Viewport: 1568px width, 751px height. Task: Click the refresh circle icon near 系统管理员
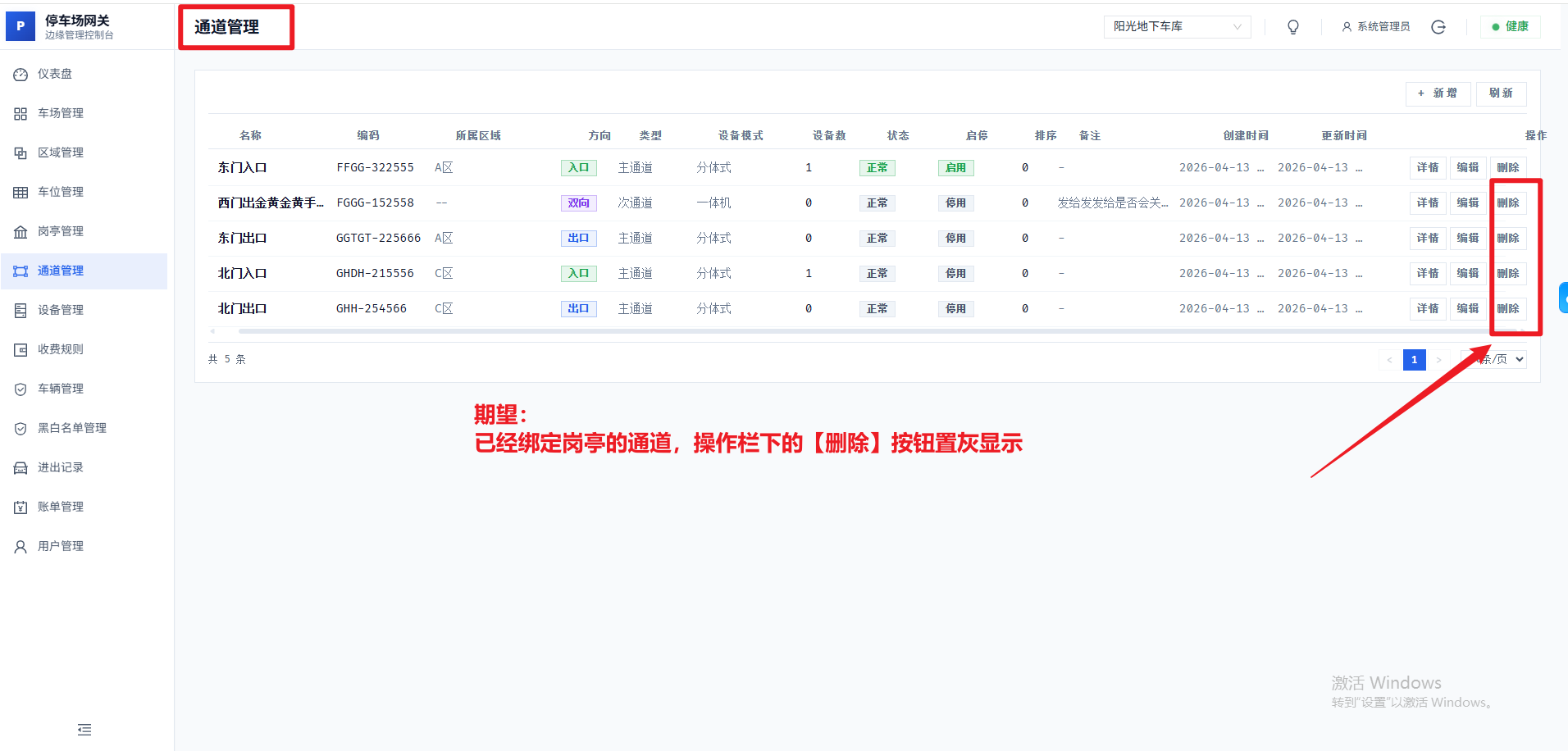[x=1439, y=26]
